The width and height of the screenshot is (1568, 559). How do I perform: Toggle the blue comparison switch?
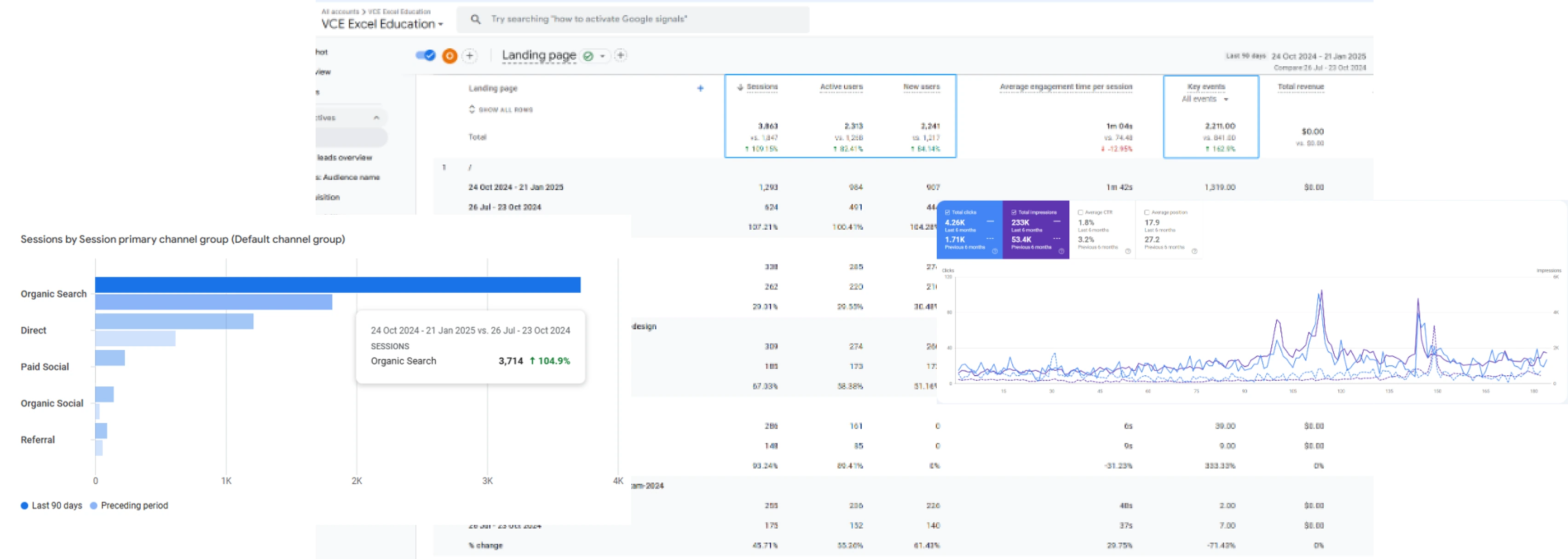click(x=426, y=55)
